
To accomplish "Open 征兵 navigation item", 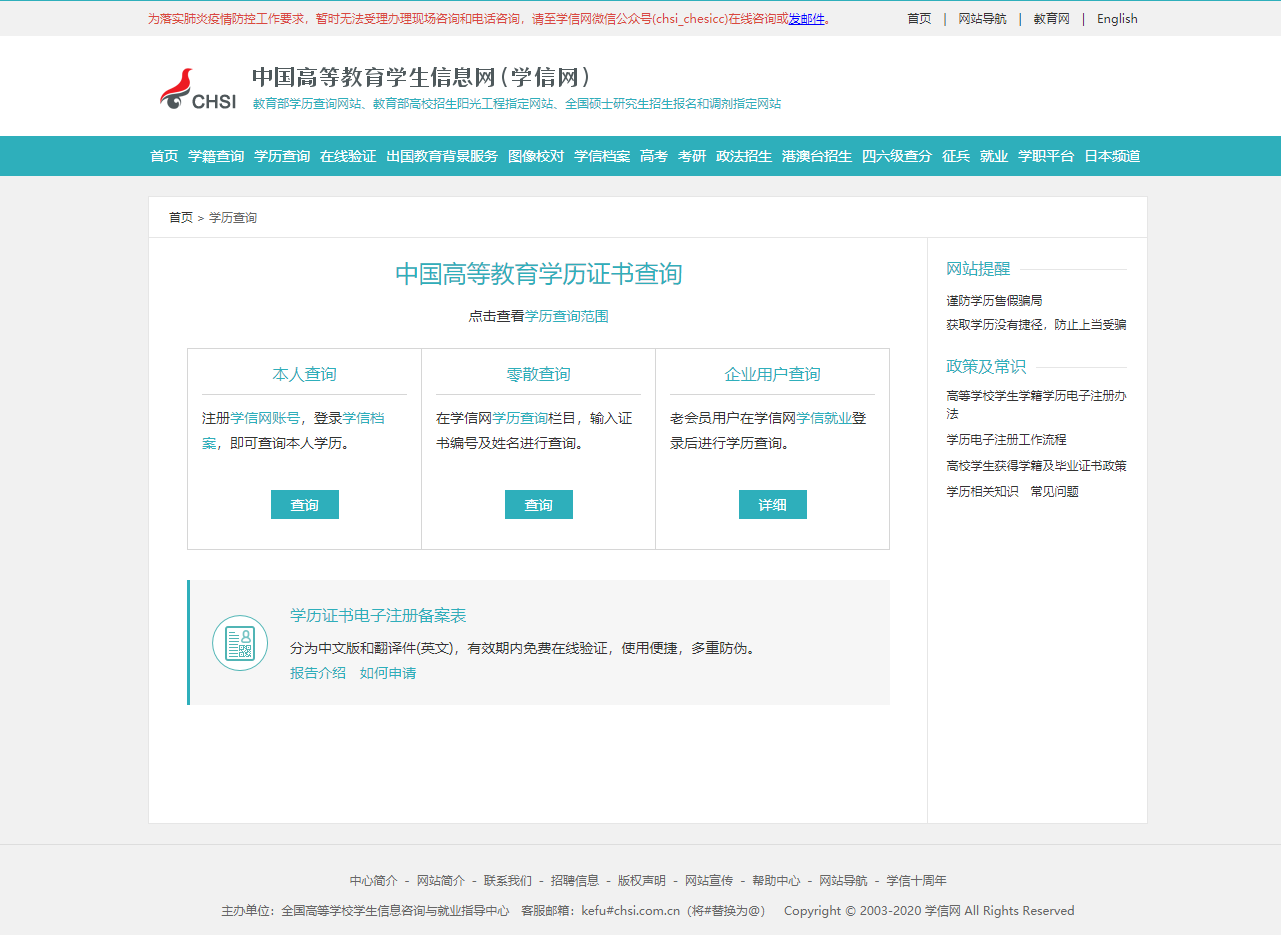I will [x=956, y=156].
